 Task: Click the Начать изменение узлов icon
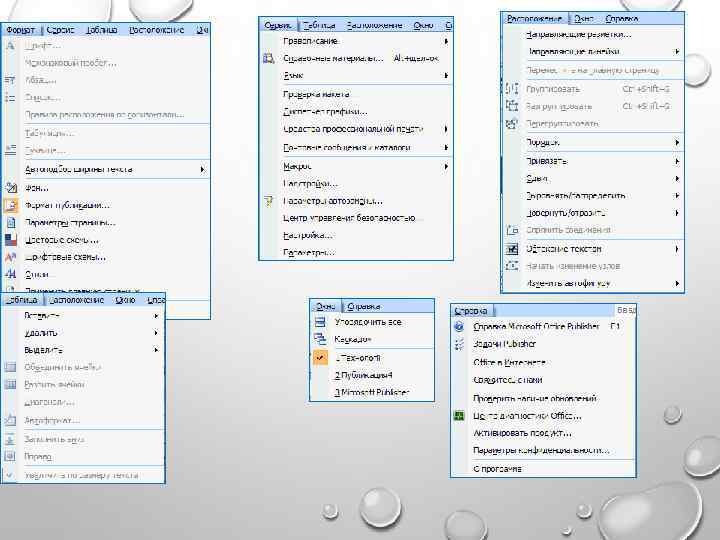(x=512, y=266)
